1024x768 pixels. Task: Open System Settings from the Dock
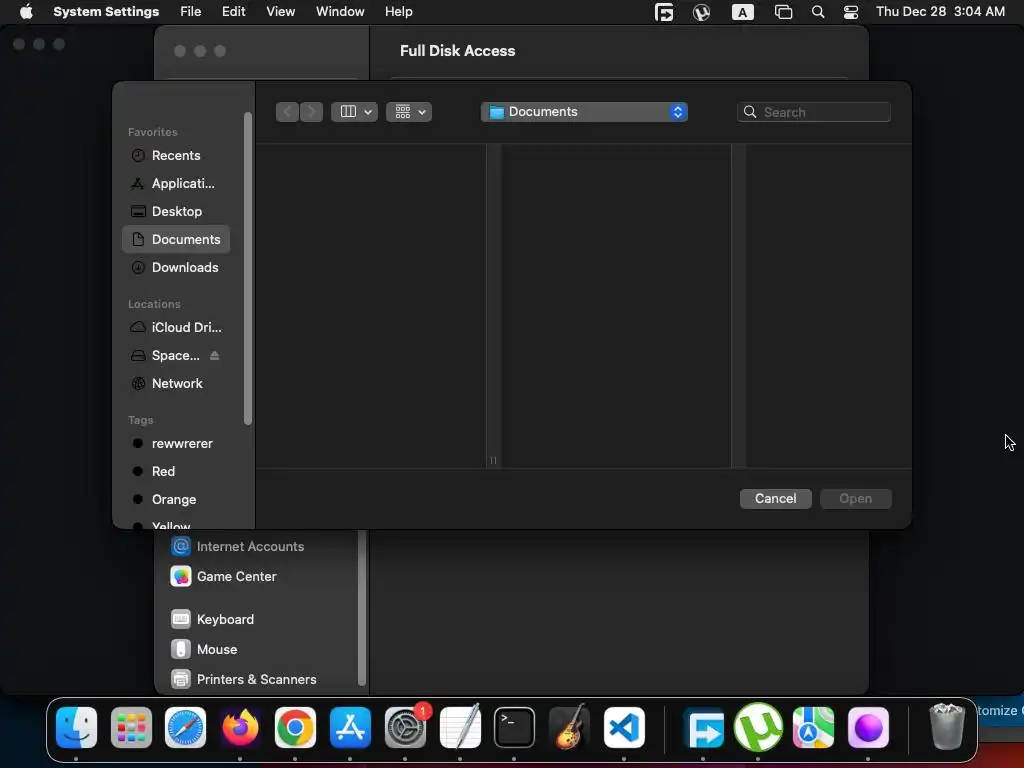click(x=405, y=728)
